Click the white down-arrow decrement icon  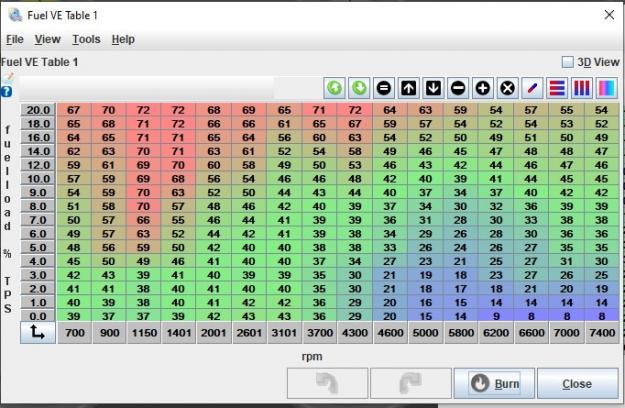[x=434, y=88]
